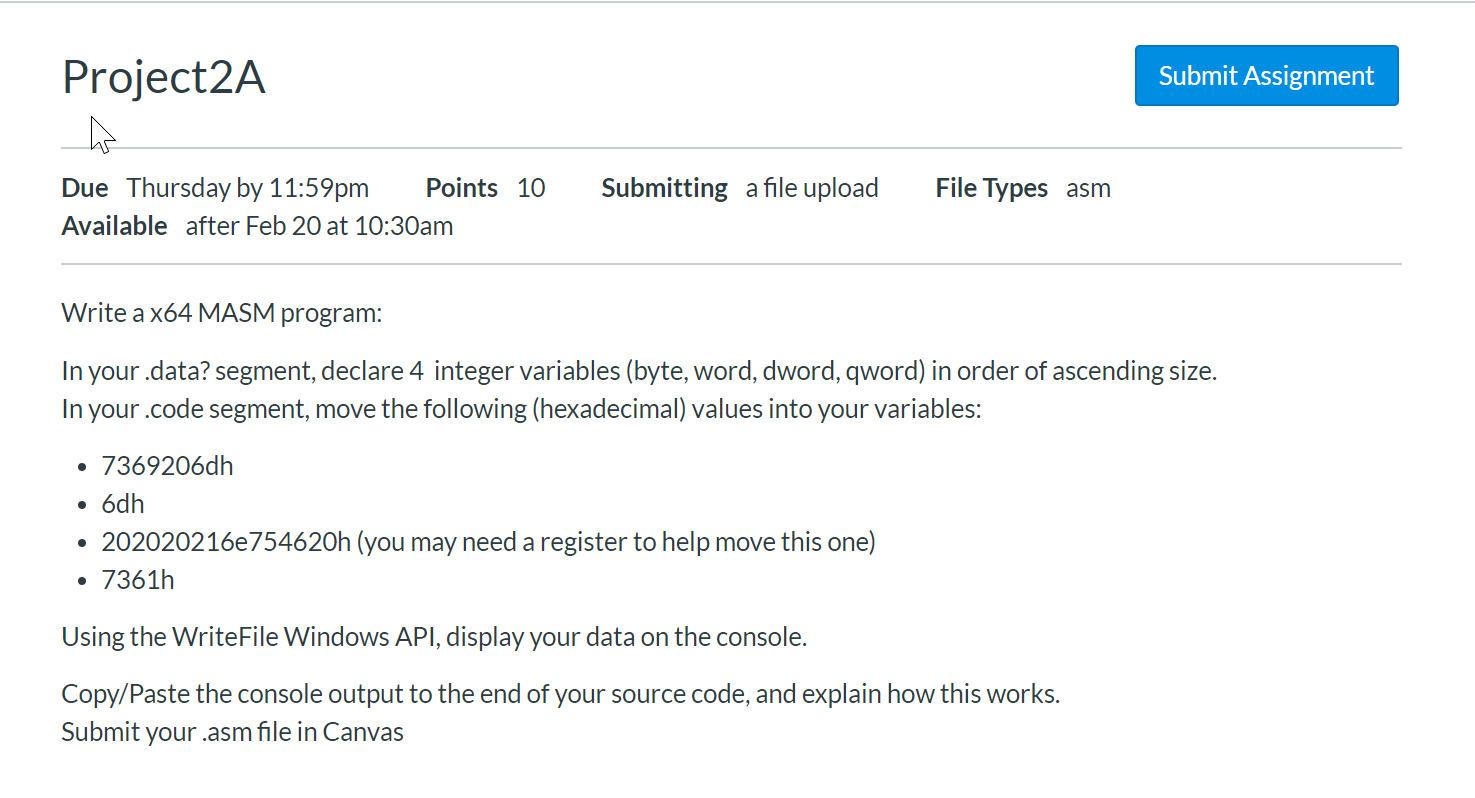Click the 'Submit your .asm file in Canvas' text

(x=232, y=731)
